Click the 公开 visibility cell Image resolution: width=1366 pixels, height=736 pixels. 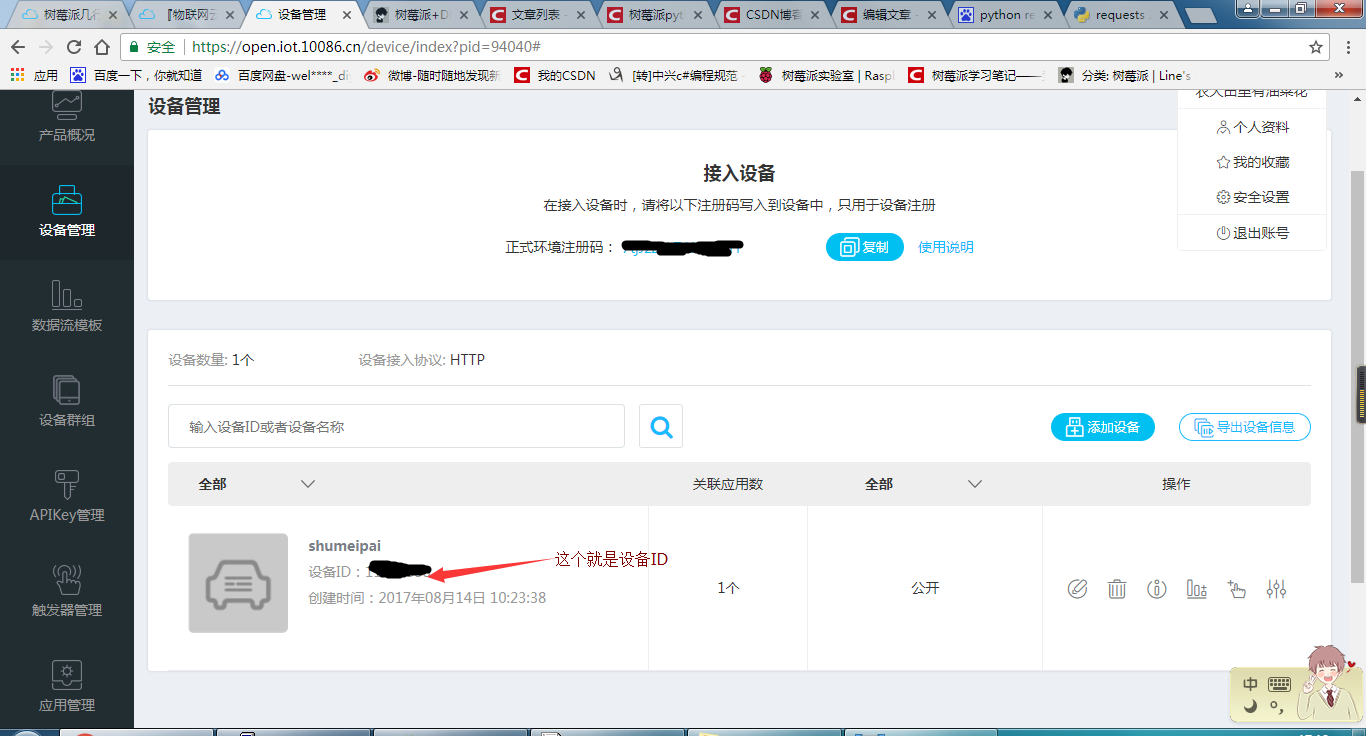pyautogui.click(x=925, y=588)
